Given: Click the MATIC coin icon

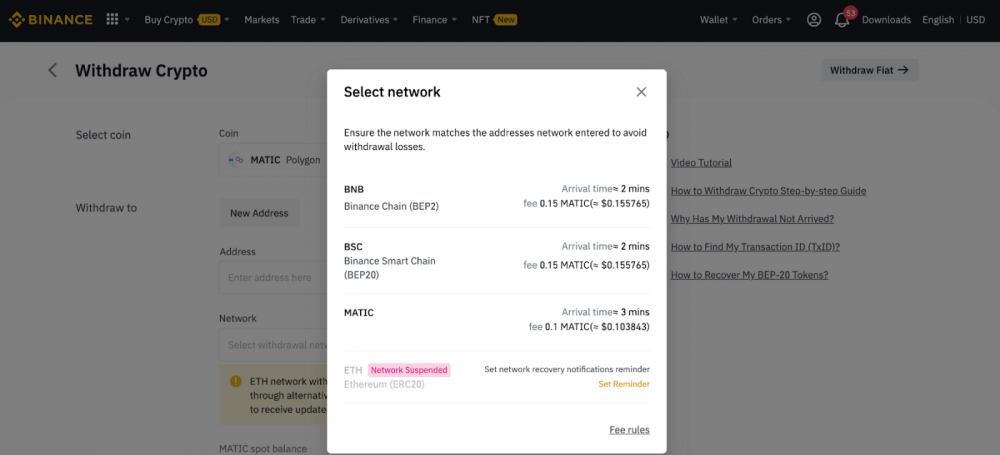Looking at the screenshot, I should pos(236,160).
